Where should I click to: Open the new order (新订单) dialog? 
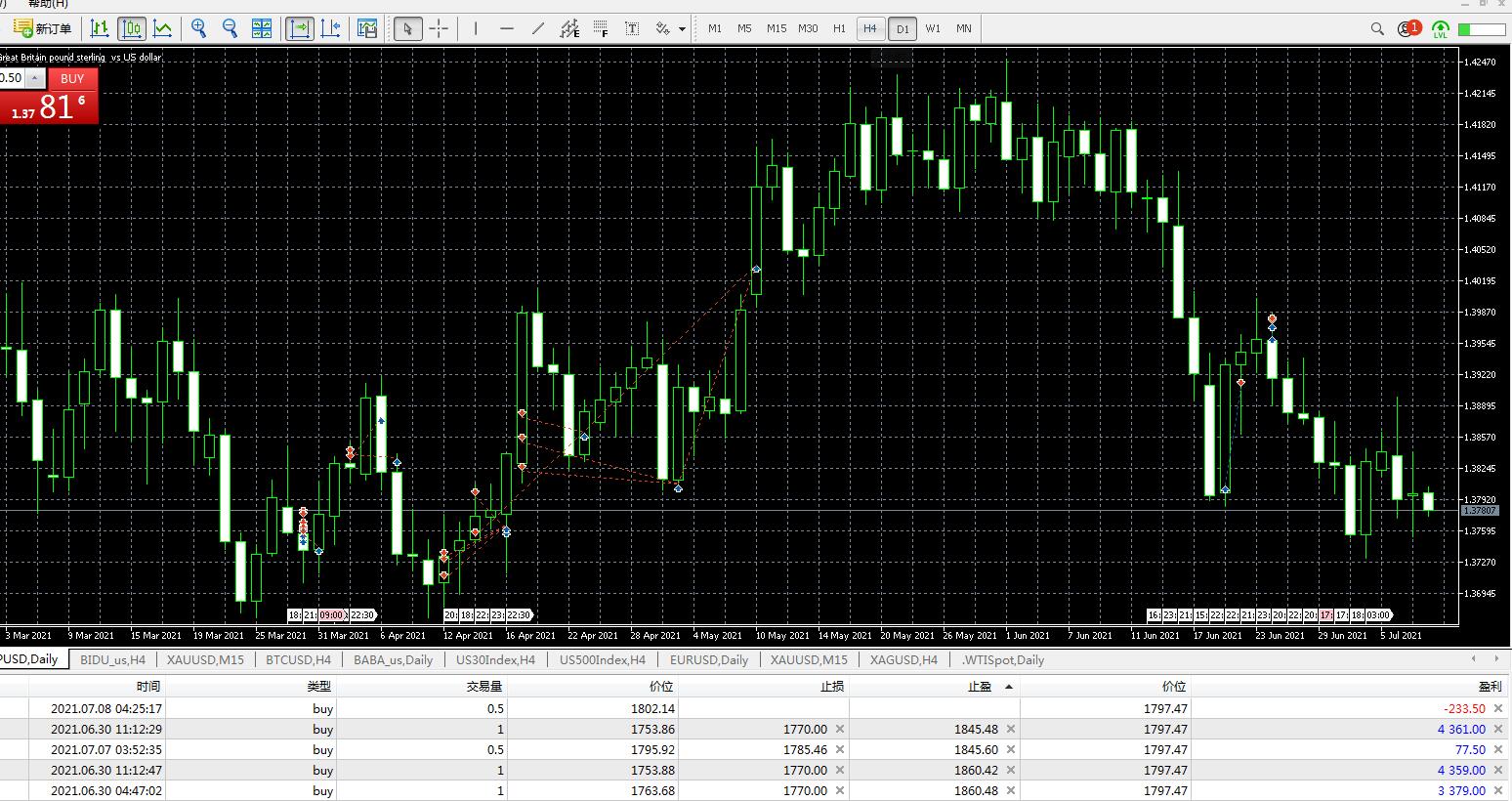coord(43,28)
